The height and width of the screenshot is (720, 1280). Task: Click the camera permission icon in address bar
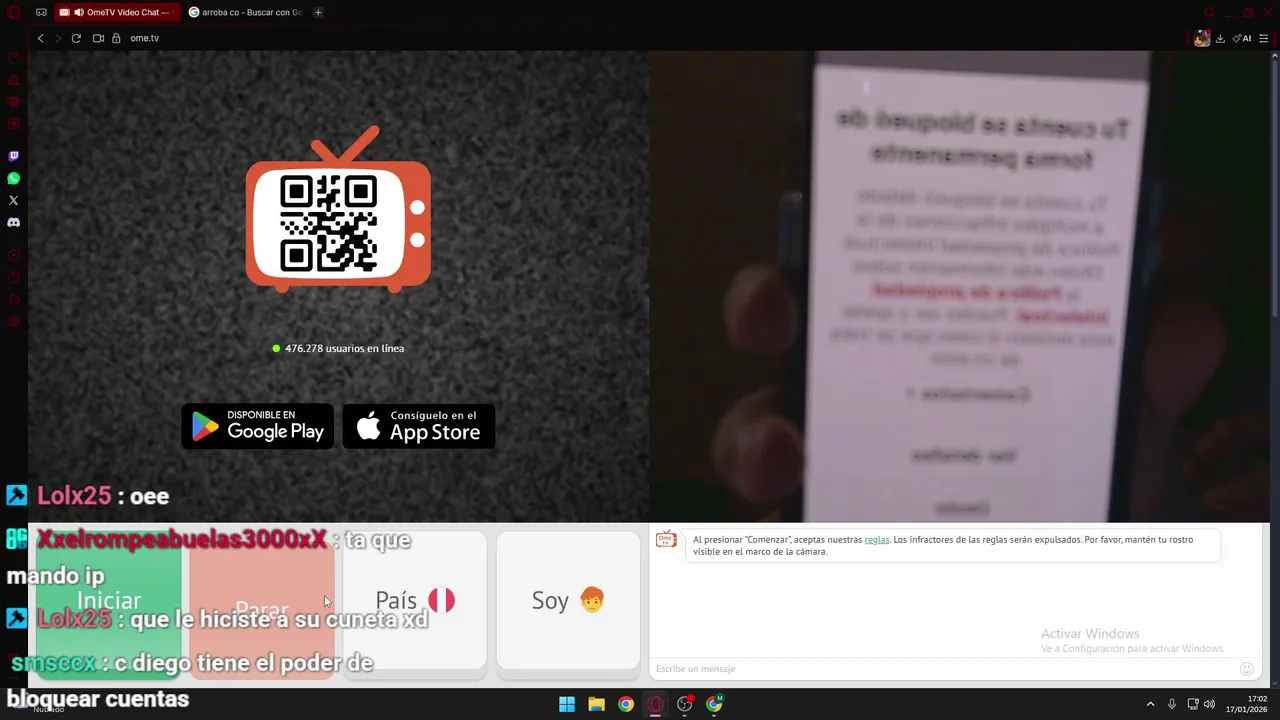click(x=98, y=38)
